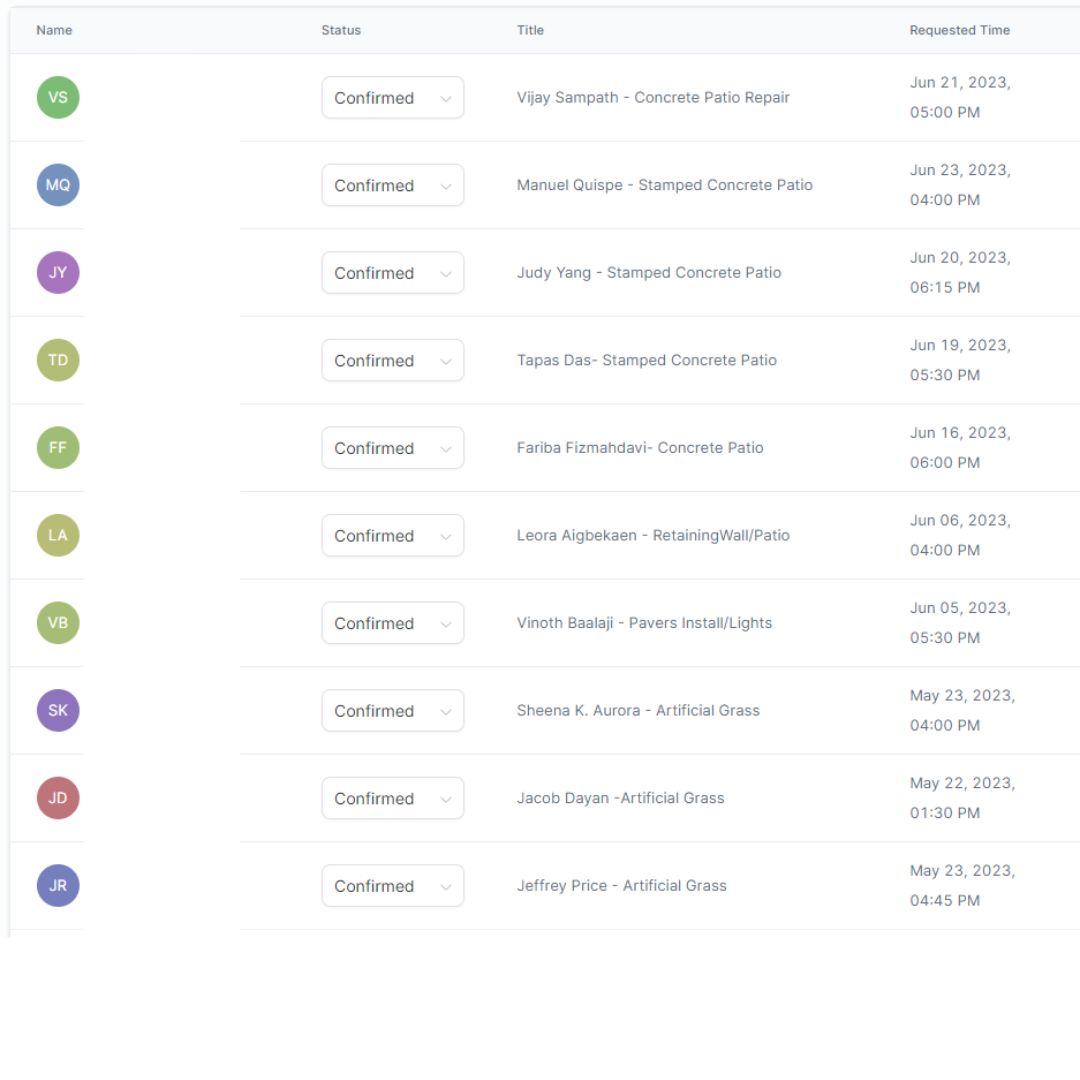
Task: Select the JY purple avatar
Action: [58, 273]
